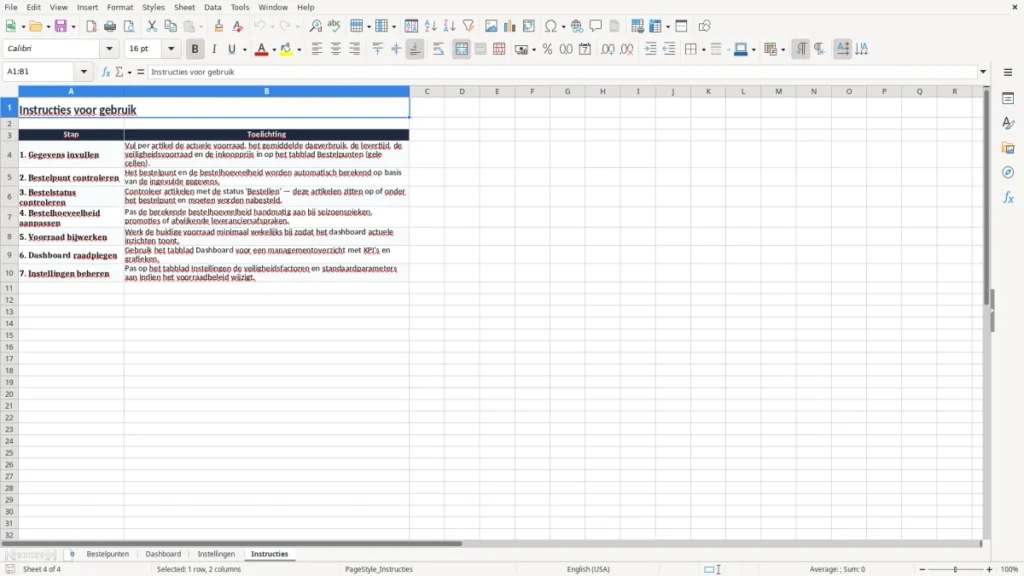Image resolution: width=1024 pixels, height=576 pixels.
Task: Toggle Wrap Text button
Action: pyautogui.click(x=438, y=49)
